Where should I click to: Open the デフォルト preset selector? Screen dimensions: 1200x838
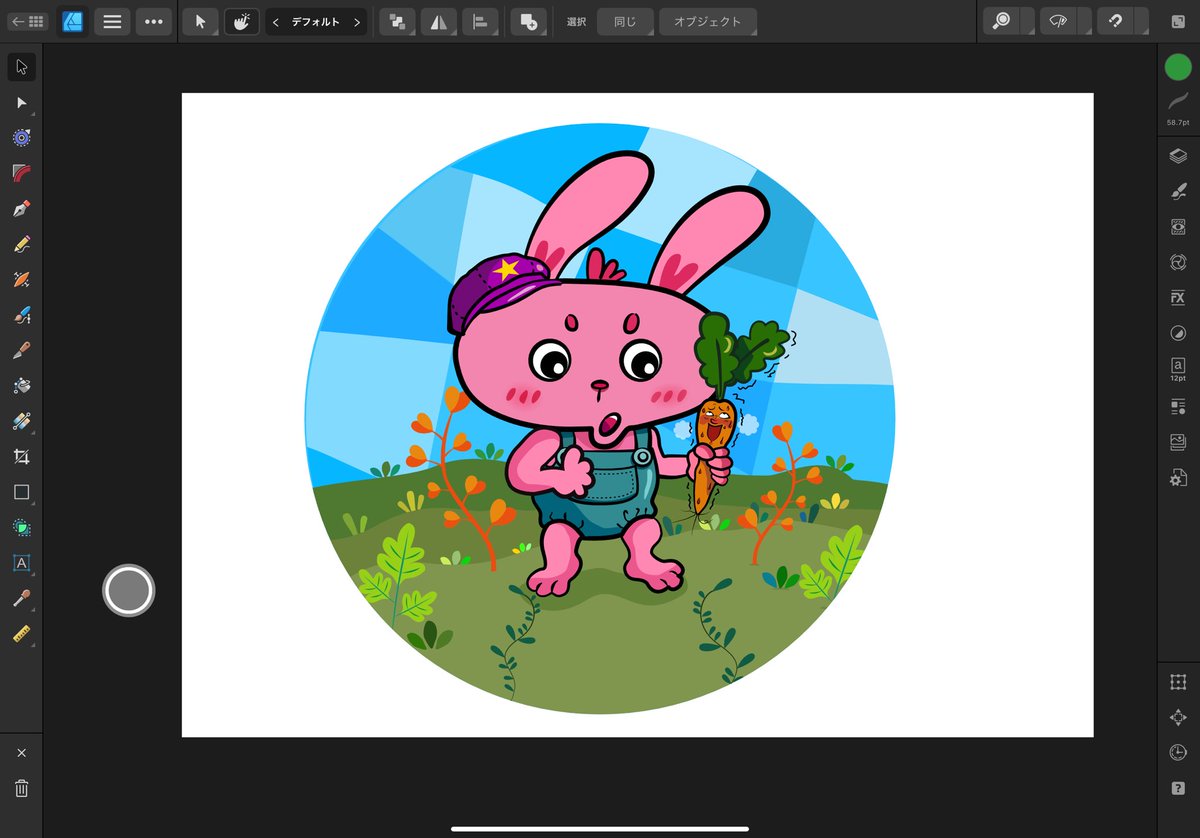316,20
